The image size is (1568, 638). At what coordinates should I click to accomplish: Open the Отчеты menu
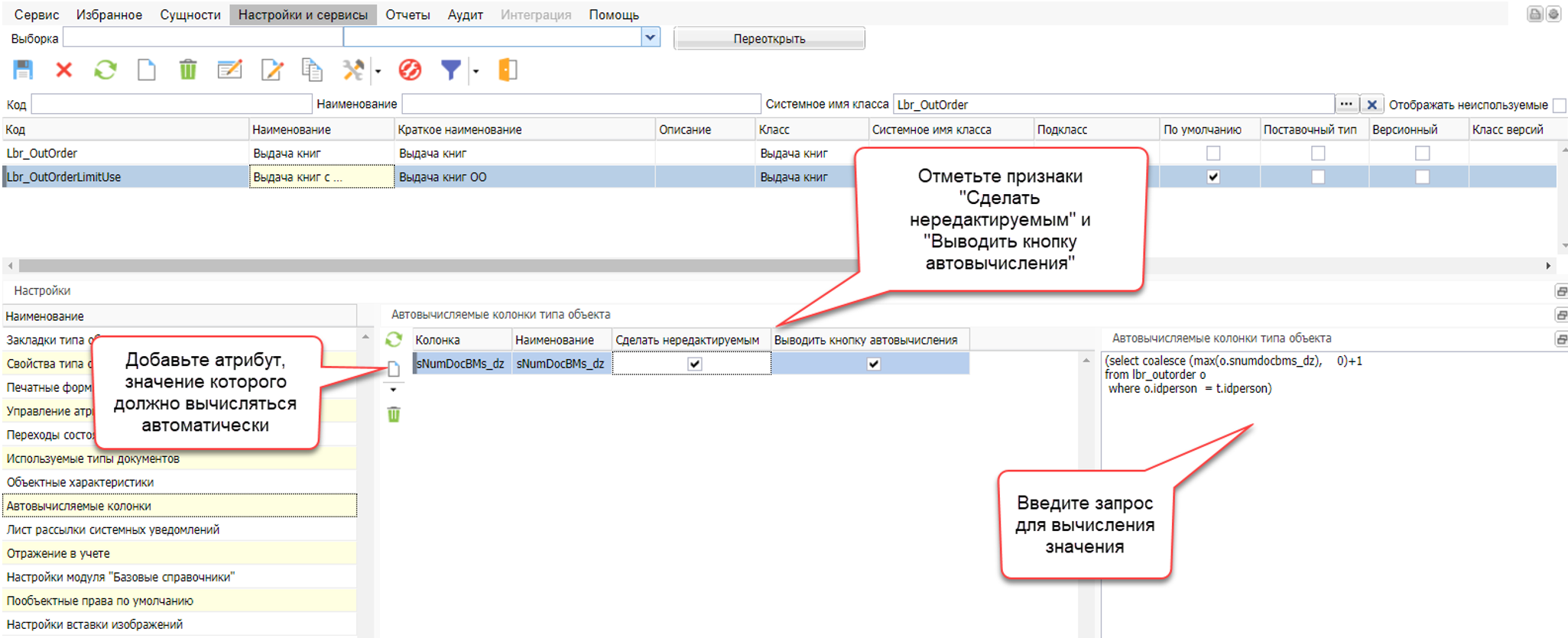tap(407, 15)
